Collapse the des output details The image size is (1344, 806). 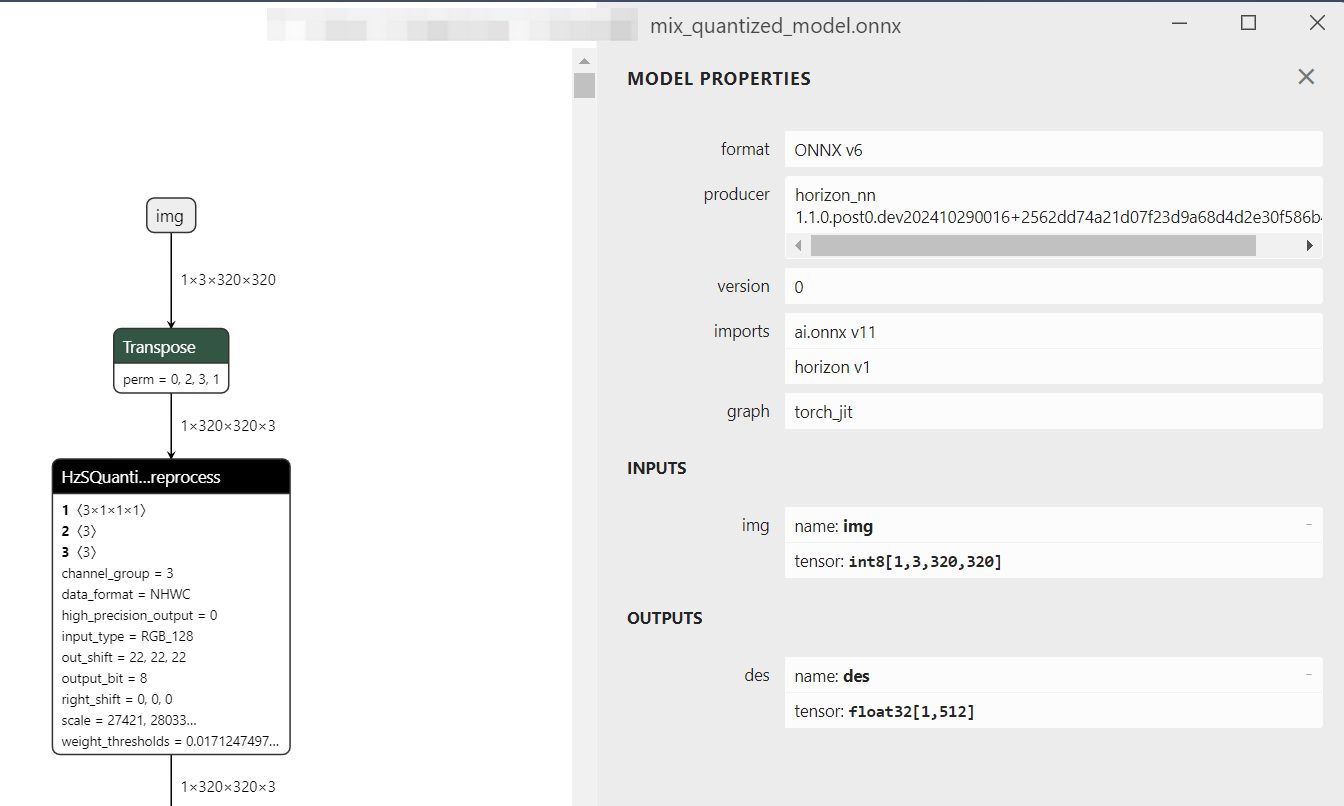1308,675
